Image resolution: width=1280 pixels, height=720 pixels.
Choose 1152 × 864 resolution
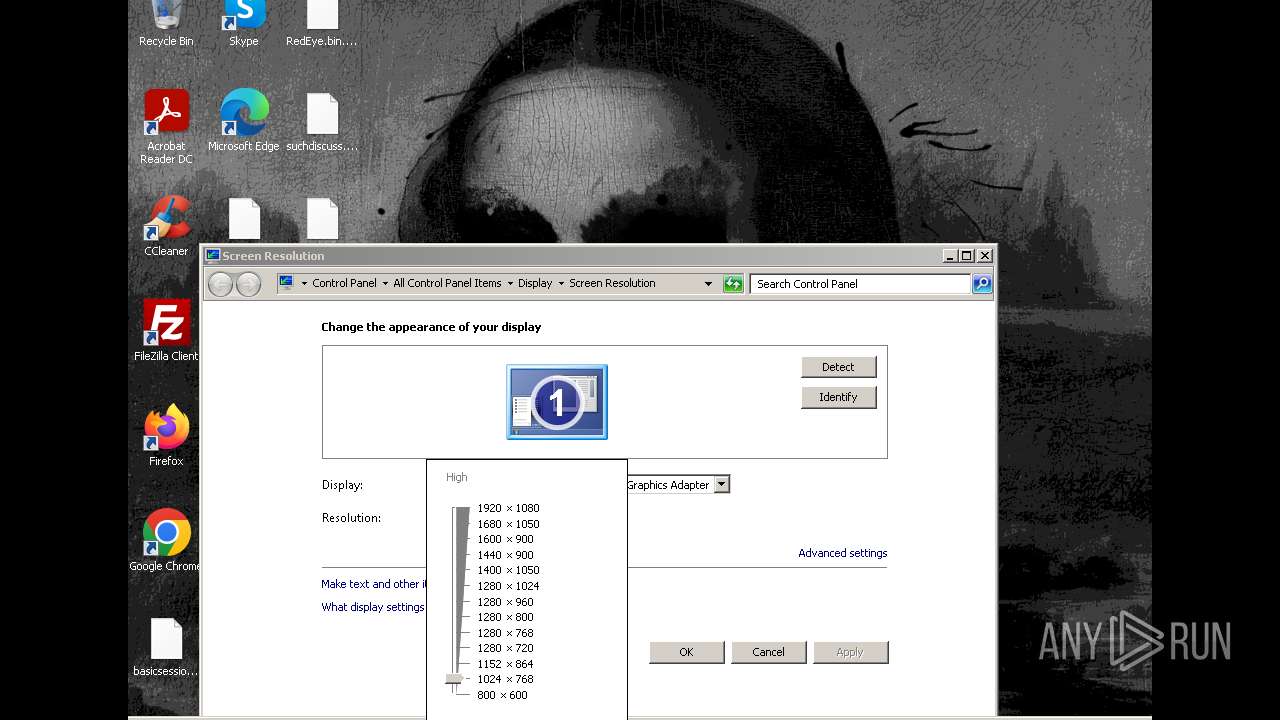[505, 664]
